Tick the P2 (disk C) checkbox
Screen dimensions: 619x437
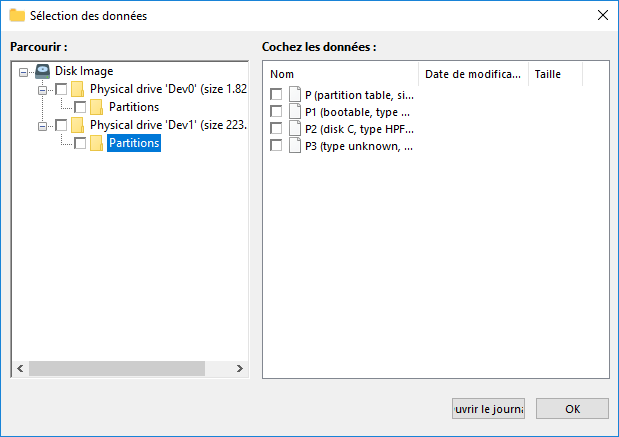coord(276,128)
